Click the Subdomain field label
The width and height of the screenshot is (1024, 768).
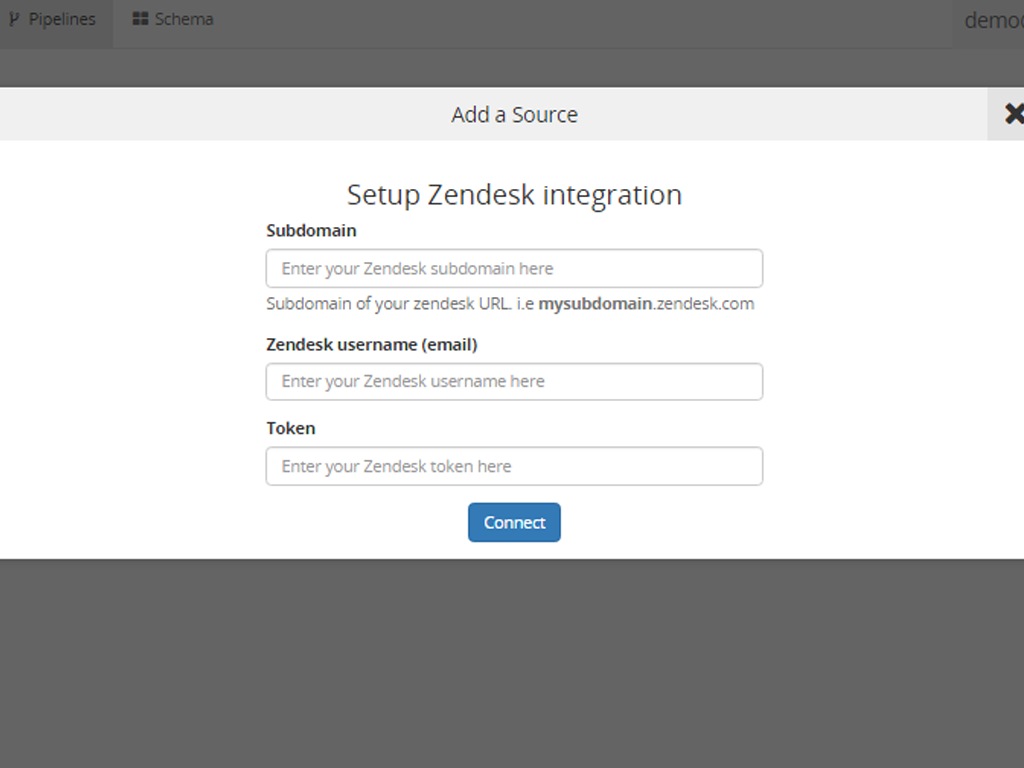(x=311, y=231)
